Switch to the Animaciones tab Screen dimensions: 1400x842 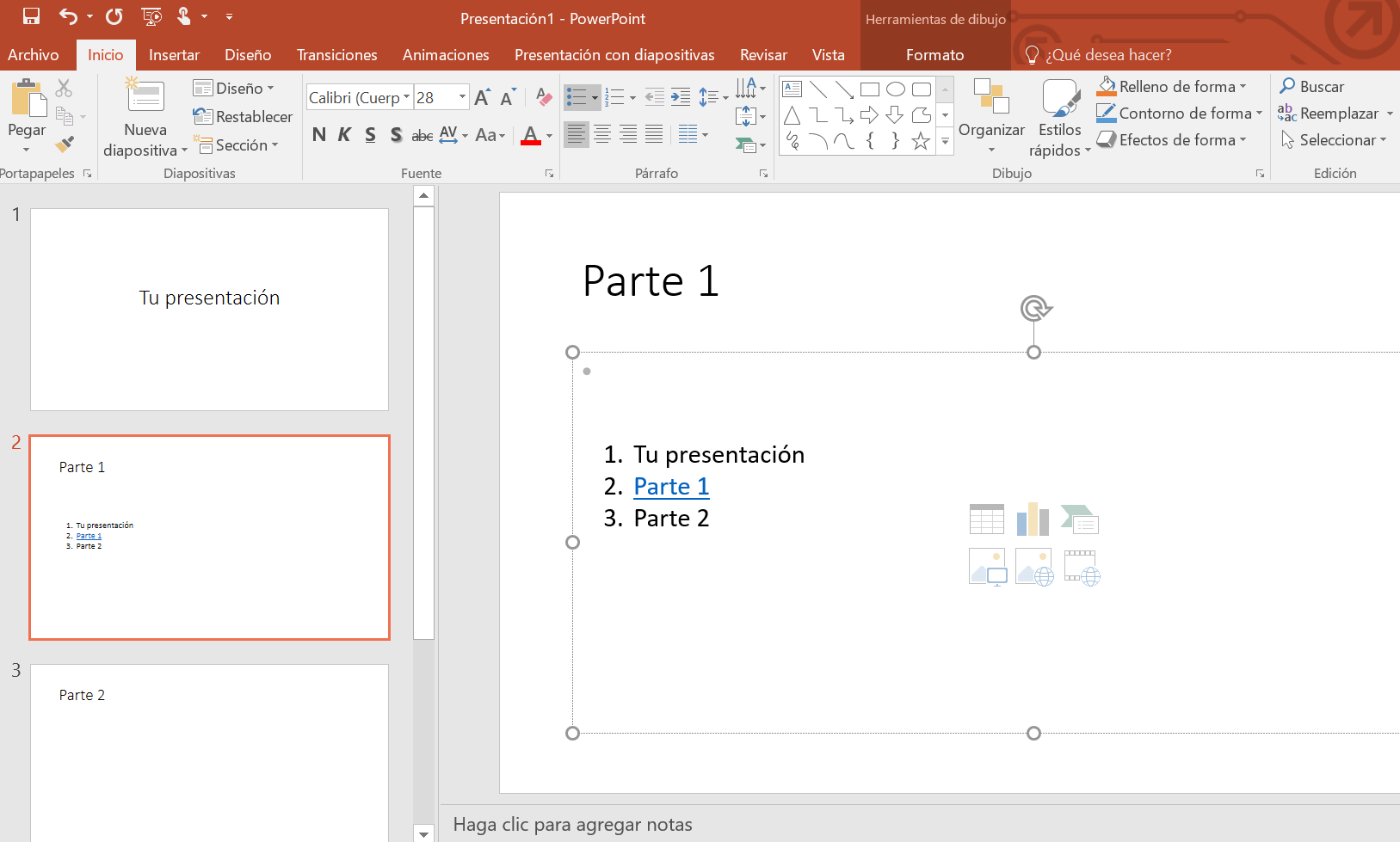tap(446, 55)
